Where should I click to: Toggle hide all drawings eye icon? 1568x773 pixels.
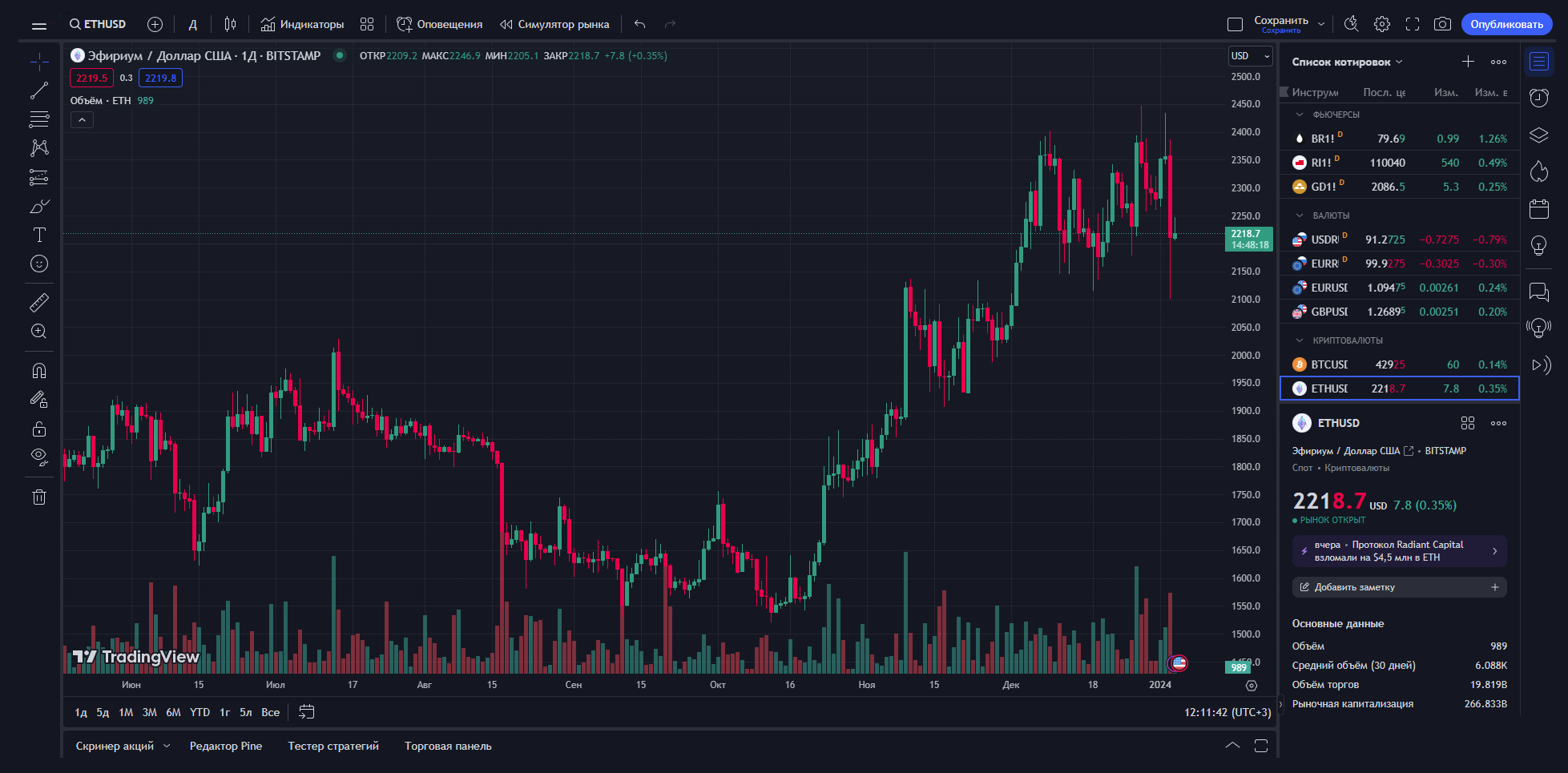[x=38, y=457]
